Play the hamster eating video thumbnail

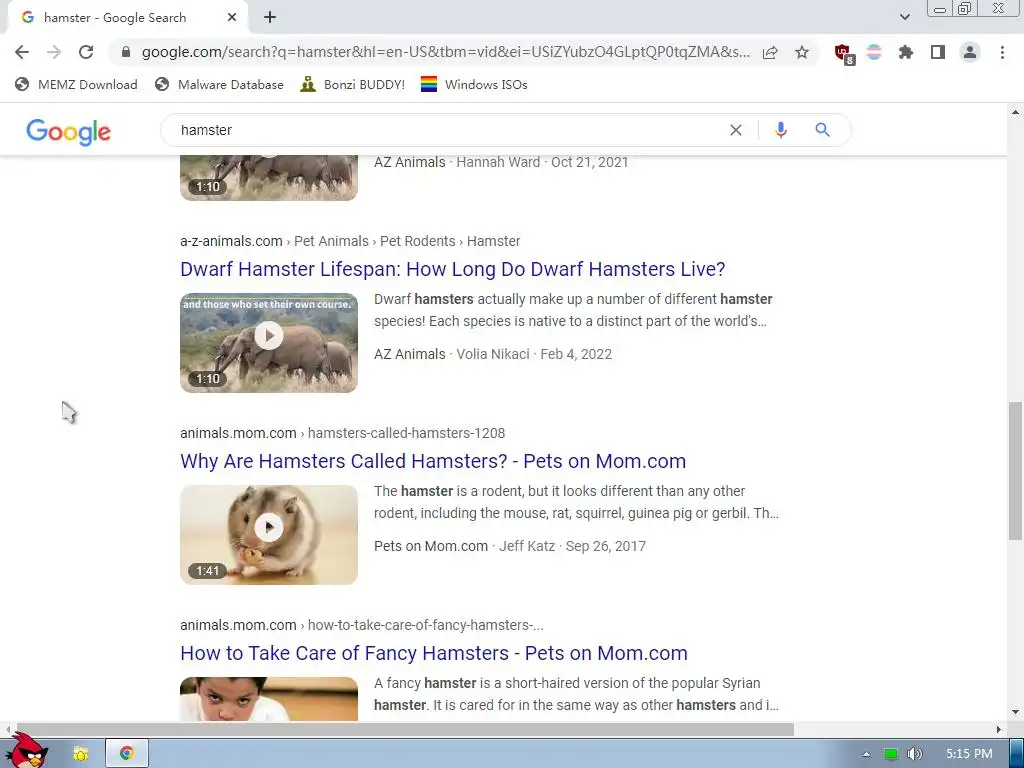(269, 534)
